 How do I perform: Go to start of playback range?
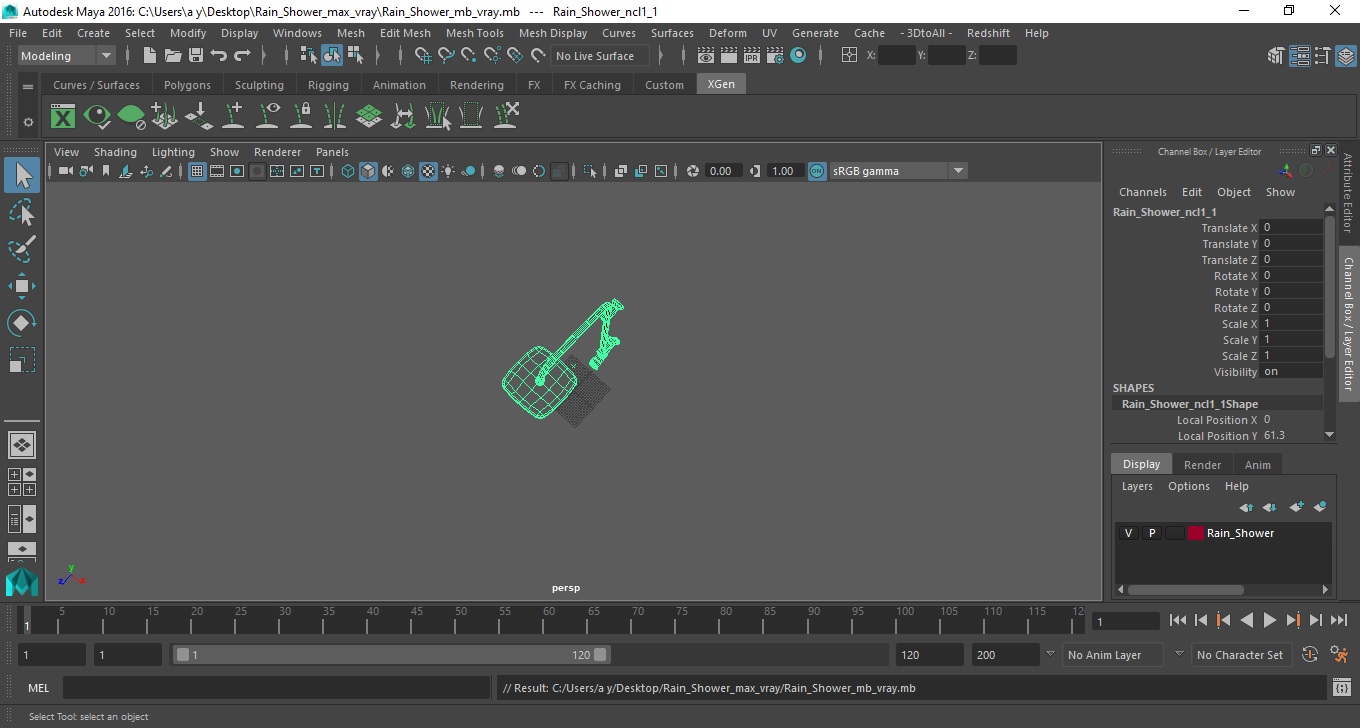[x=1178, y=620]
